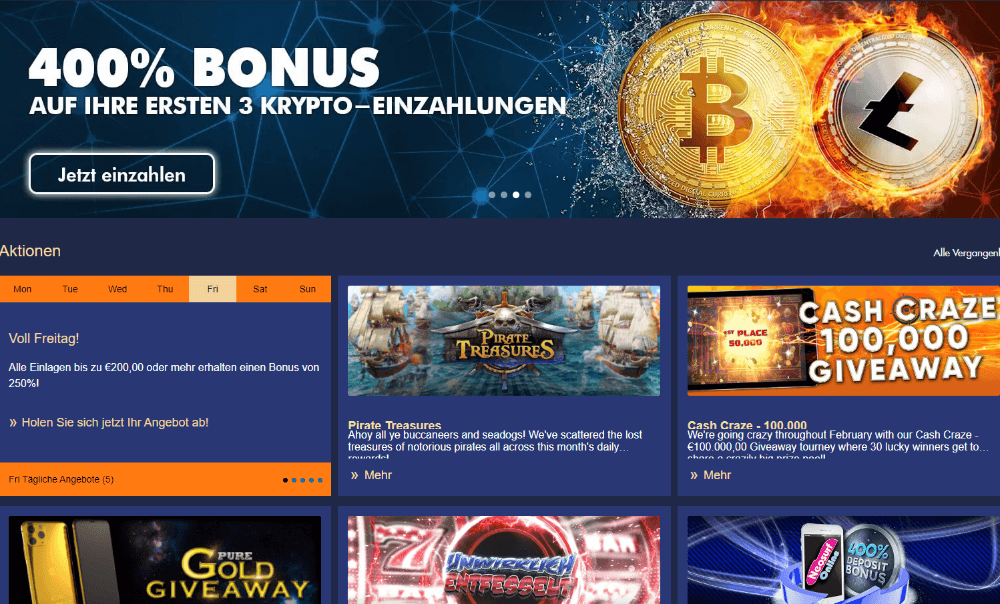Select the second Friday offer slide dot
Screen dimensions: 1000x604
pyautogui.click(x=294, y=480)
